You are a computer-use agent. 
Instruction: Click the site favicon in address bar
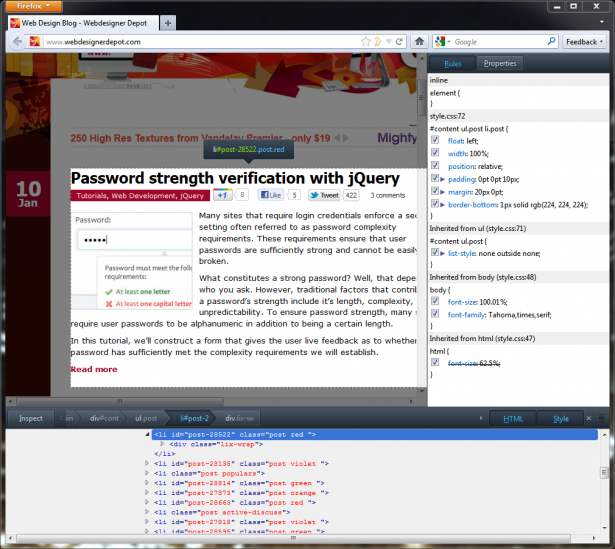(35, 41)
